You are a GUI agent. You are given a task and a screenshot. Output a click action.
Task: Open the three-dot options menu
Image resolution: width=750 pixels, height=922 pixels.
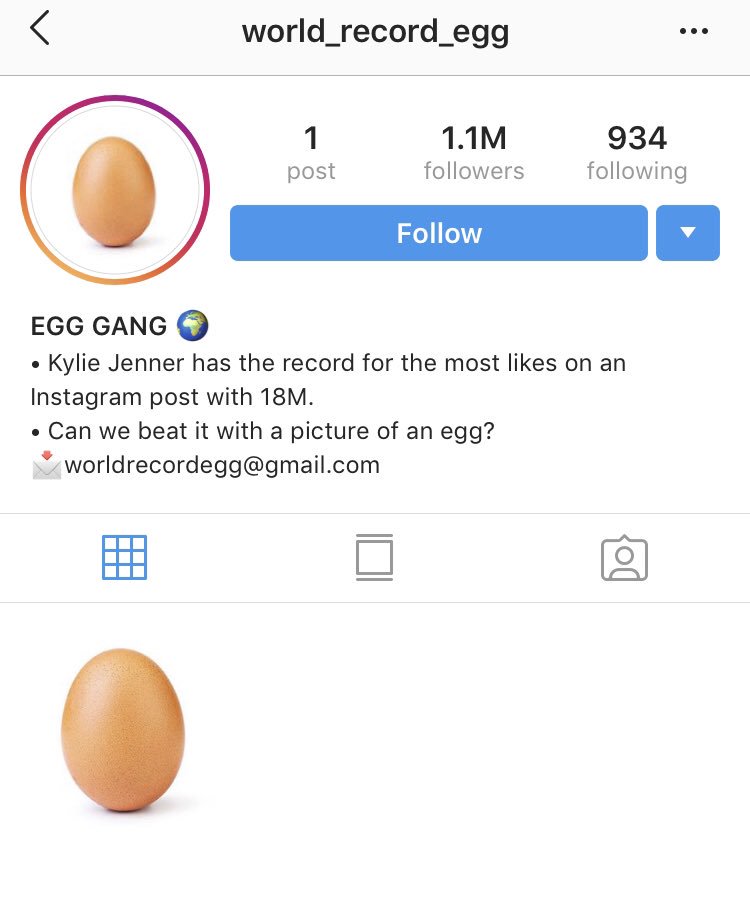click(x=694, y=31)
